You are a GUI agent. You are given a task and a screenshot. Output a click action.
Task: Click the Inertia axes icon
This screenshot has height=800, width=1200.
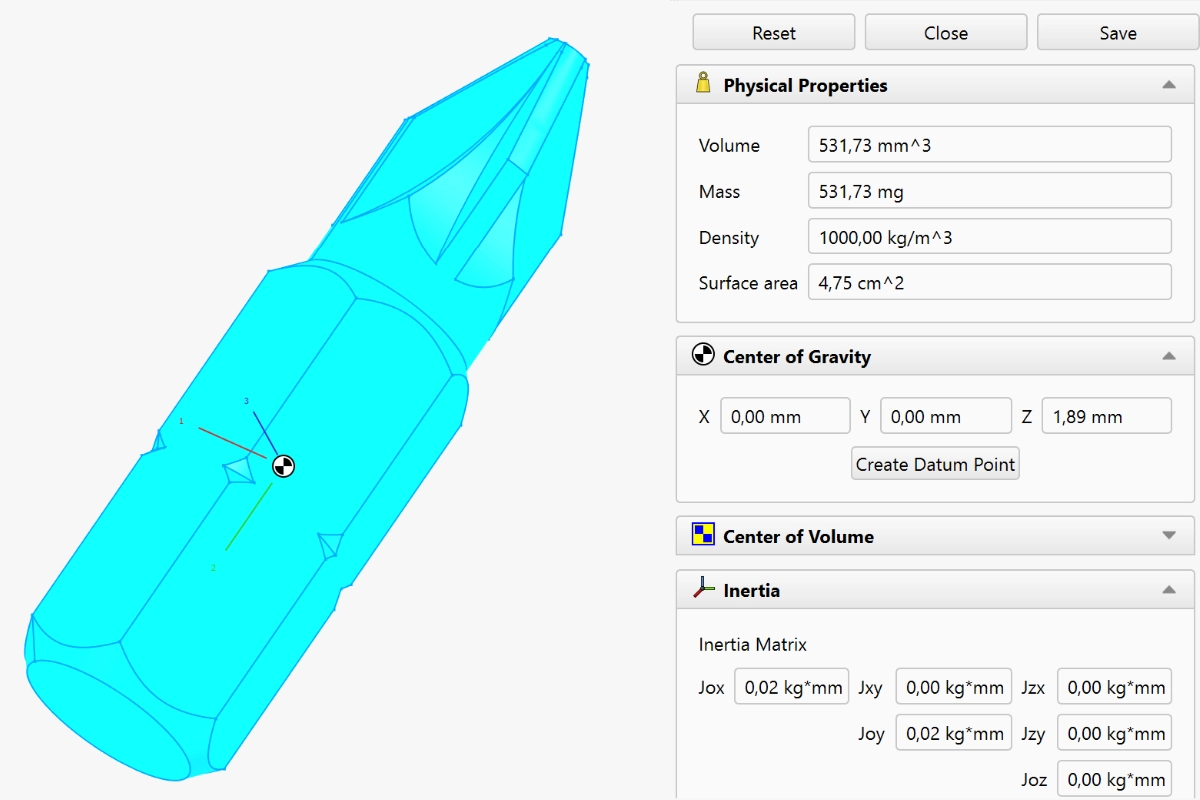[703, 588]
